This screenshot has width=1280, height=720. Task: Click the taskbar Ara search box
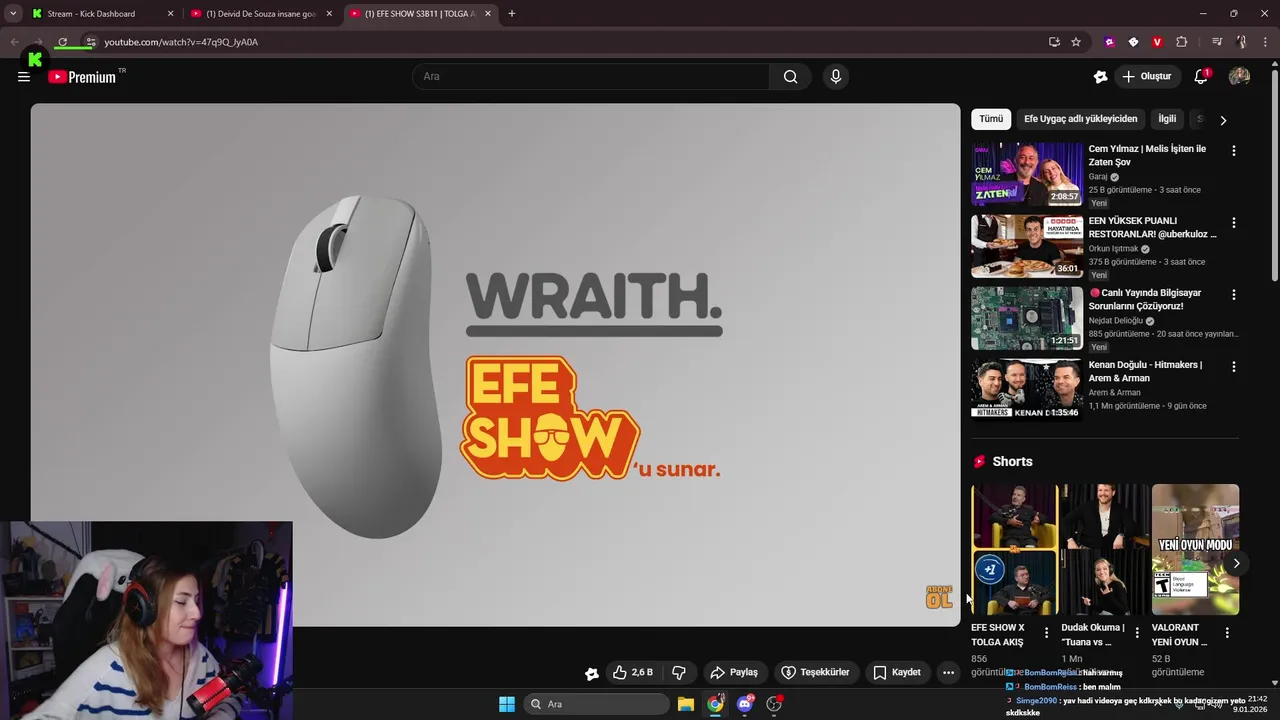[x=597, y=704]
